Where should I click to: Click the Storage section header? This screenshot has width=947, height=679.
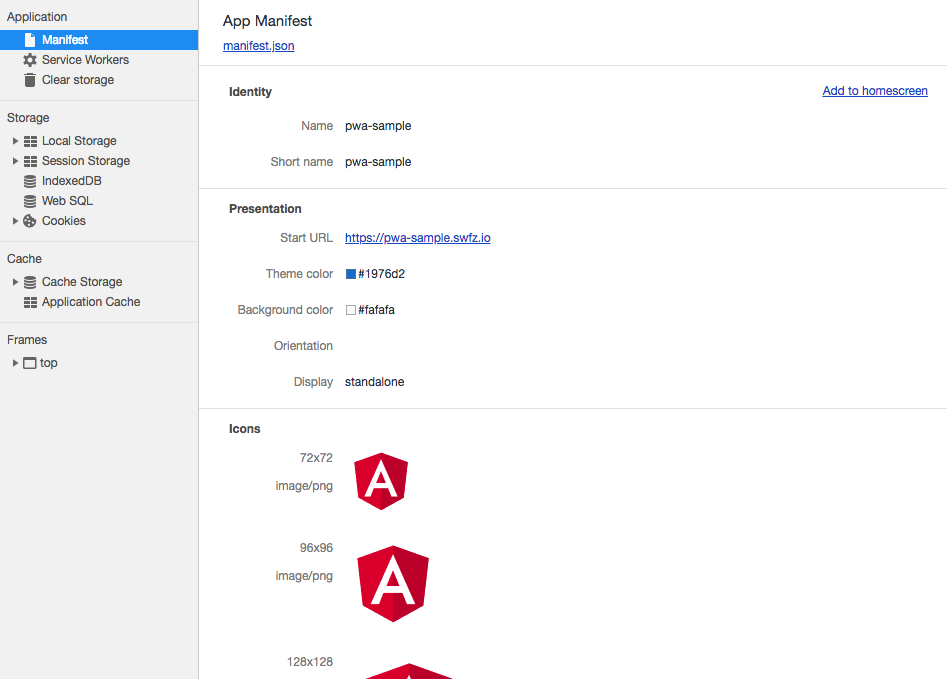point(28,118)
